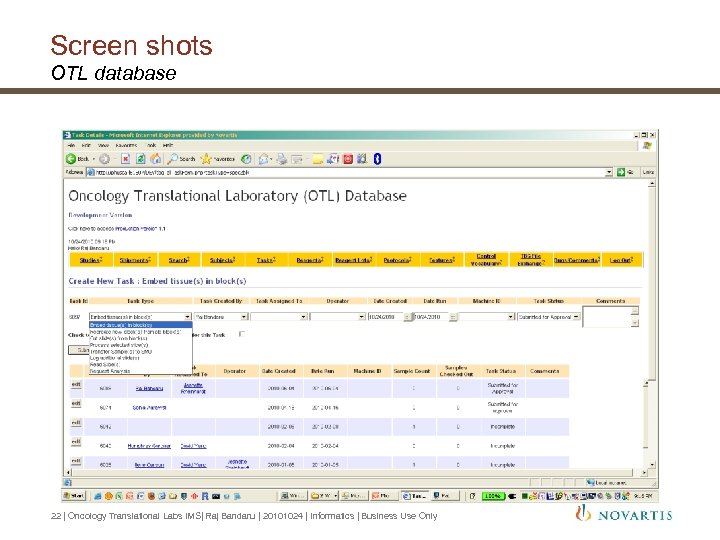
Task: Click the red square icon in IE toolbar
Action: coord(348,159)
